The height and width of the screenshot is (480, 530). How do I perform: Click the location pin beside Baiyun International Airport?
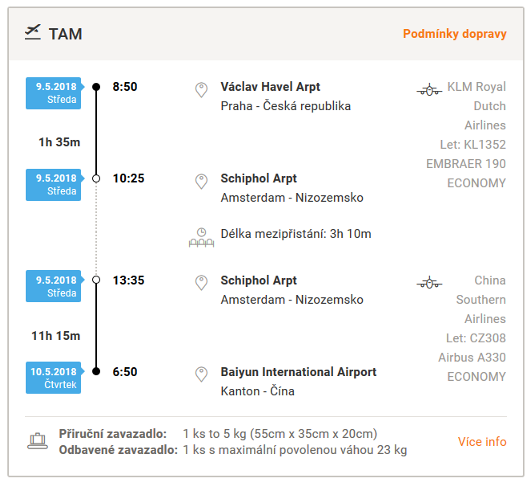point(201,375)
